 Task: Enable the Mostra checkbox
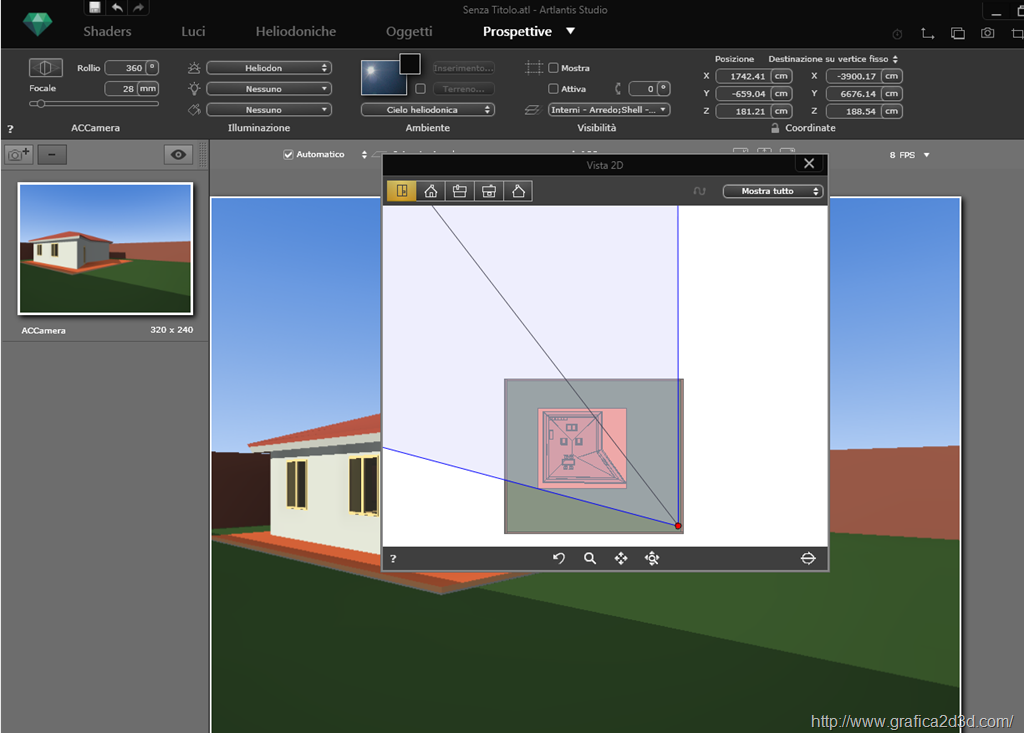[x=554, y=68]
